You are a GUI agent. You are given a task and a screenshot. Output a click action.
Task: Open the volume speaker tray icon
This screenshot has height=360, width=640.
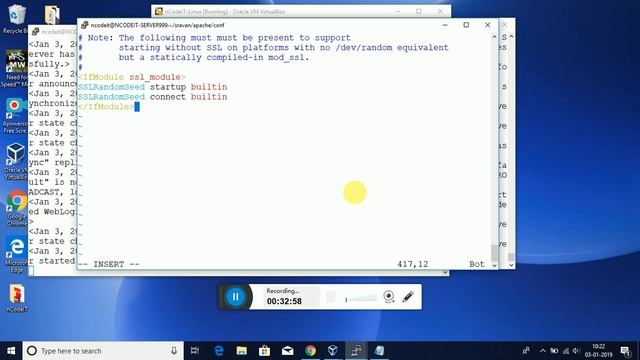pos(576,351)
